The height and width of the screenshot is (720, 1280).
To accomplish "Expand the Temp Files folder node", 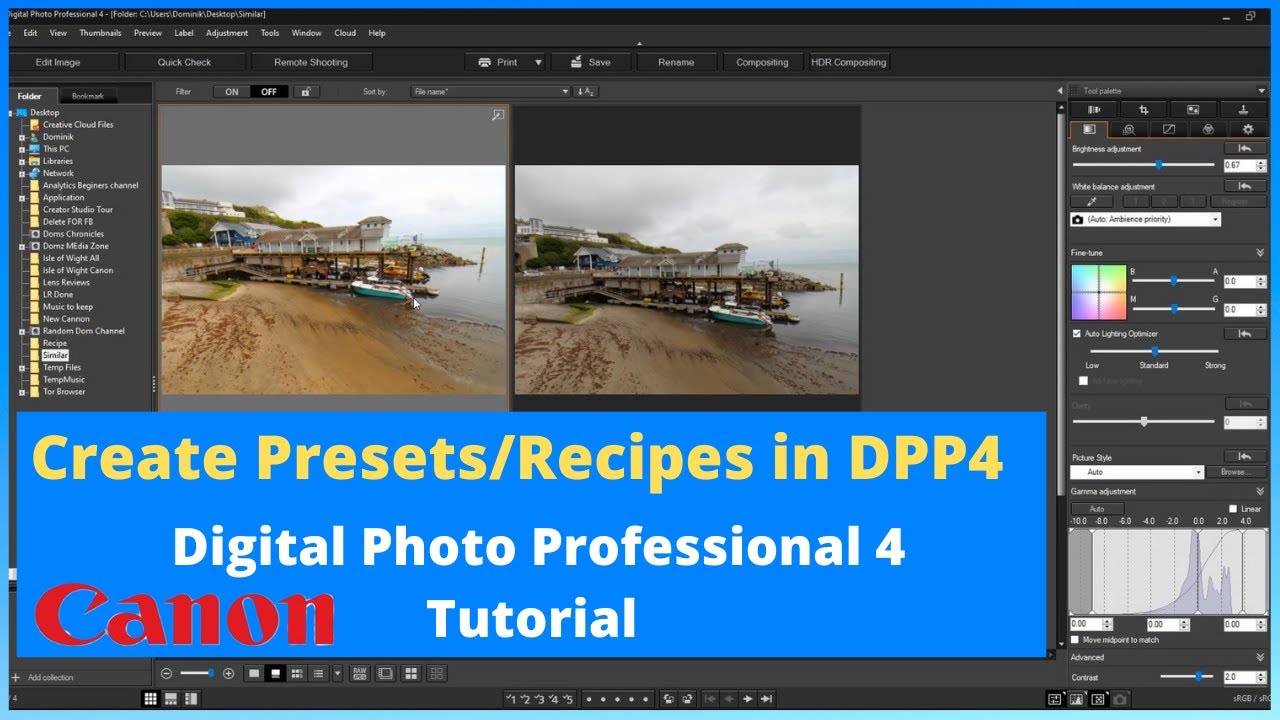I will [x=22, y=367].
